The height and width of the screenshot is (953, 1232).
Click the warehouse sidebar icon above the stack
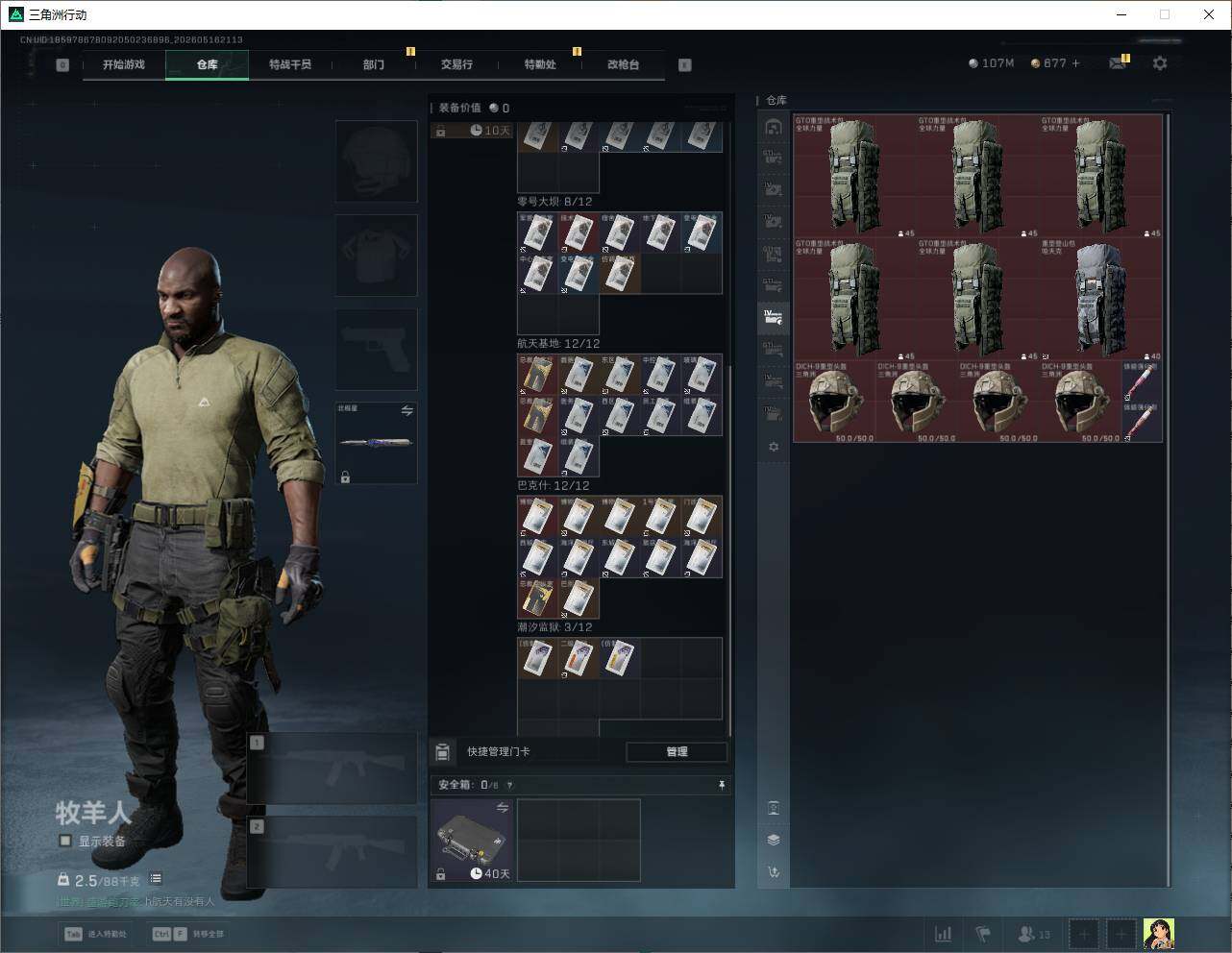(774, 808)
